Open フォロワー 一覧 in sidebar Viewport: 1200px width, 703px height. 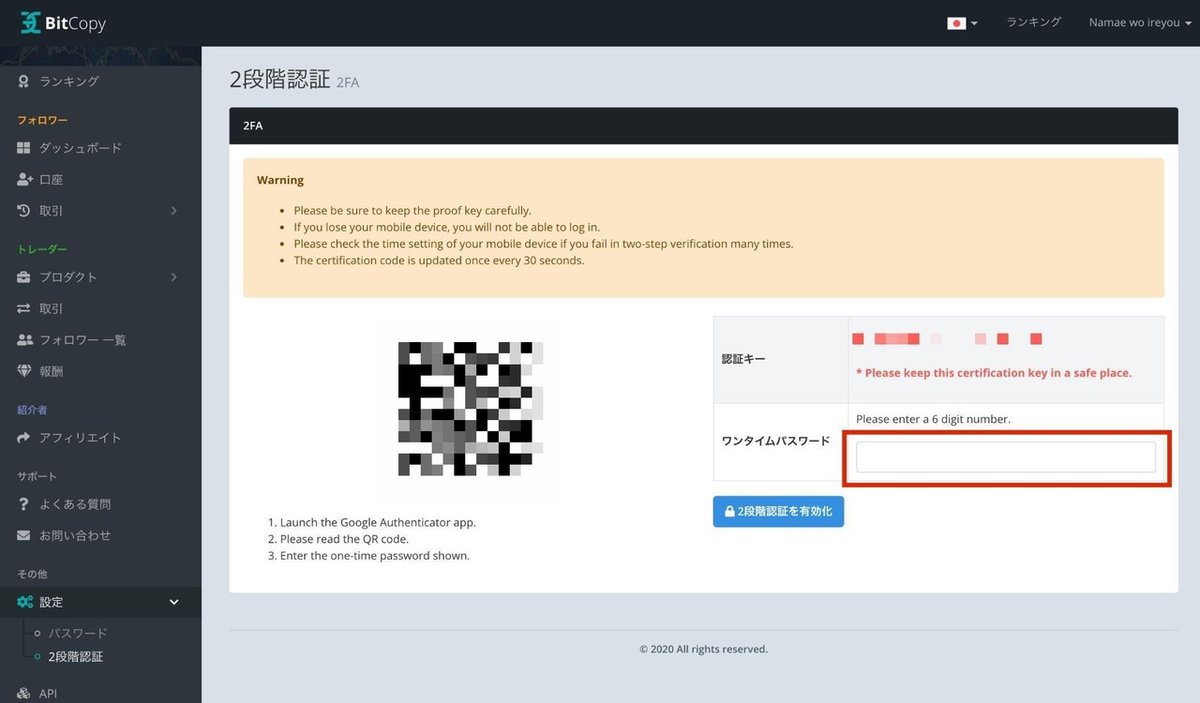[83, 340]
